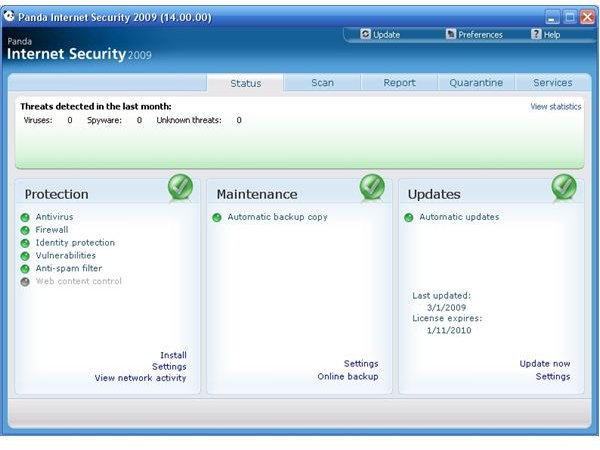600x450 pixels.
Task: Click the Update refresh icon
Action: click(365, 34)
